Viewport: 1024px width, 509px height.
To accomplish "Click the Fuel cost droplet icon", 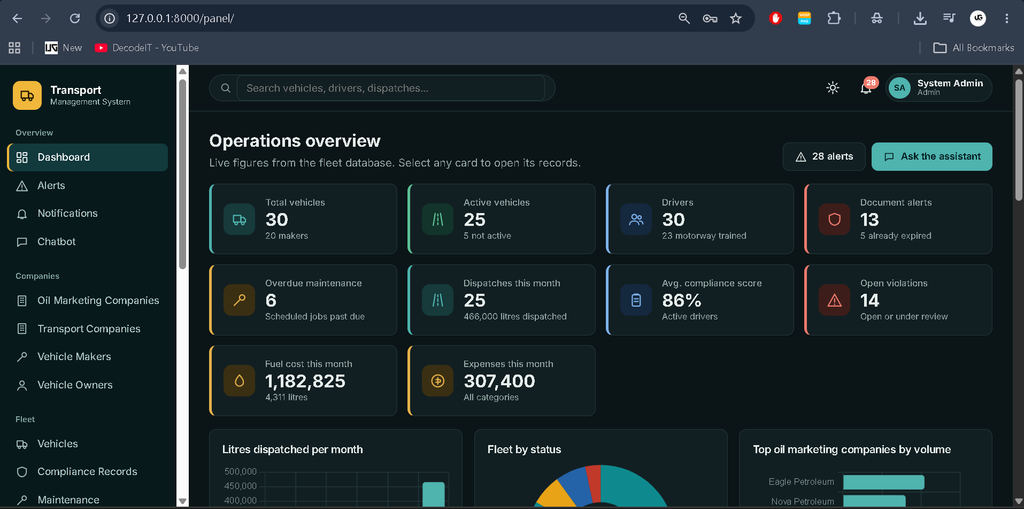I will point(240,381).
